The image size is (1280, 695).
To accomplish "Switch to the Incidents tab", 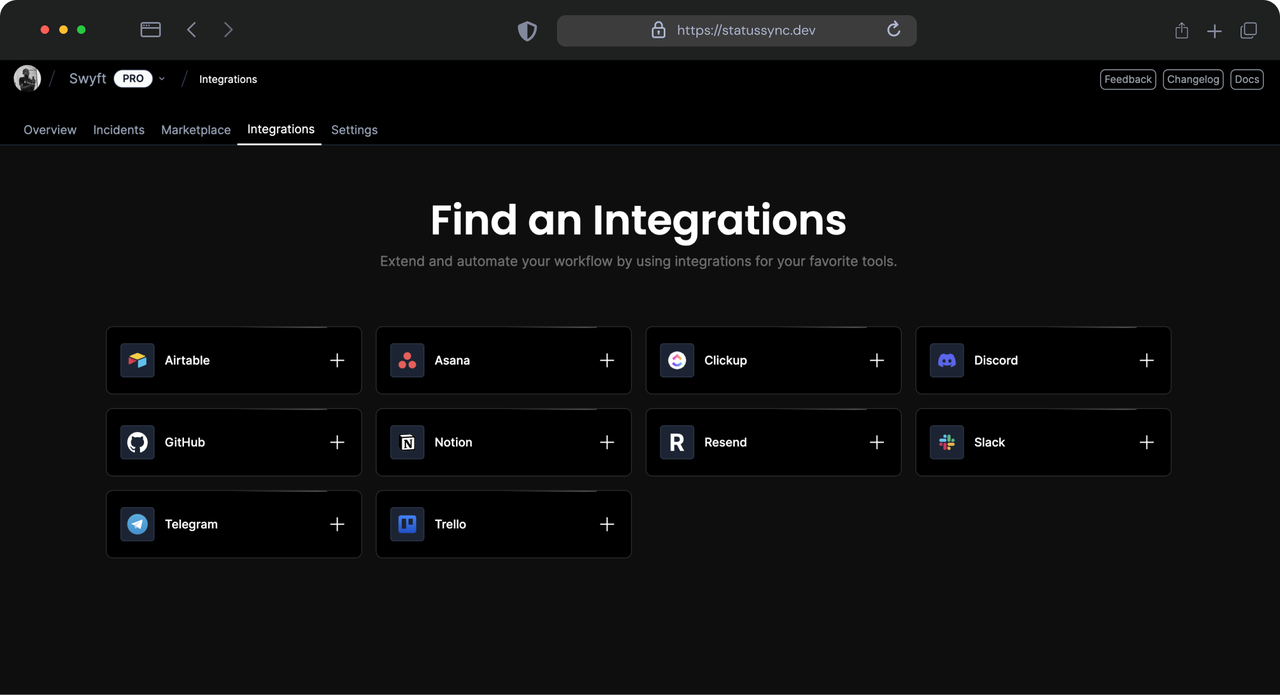I will [x=119, y=130].
